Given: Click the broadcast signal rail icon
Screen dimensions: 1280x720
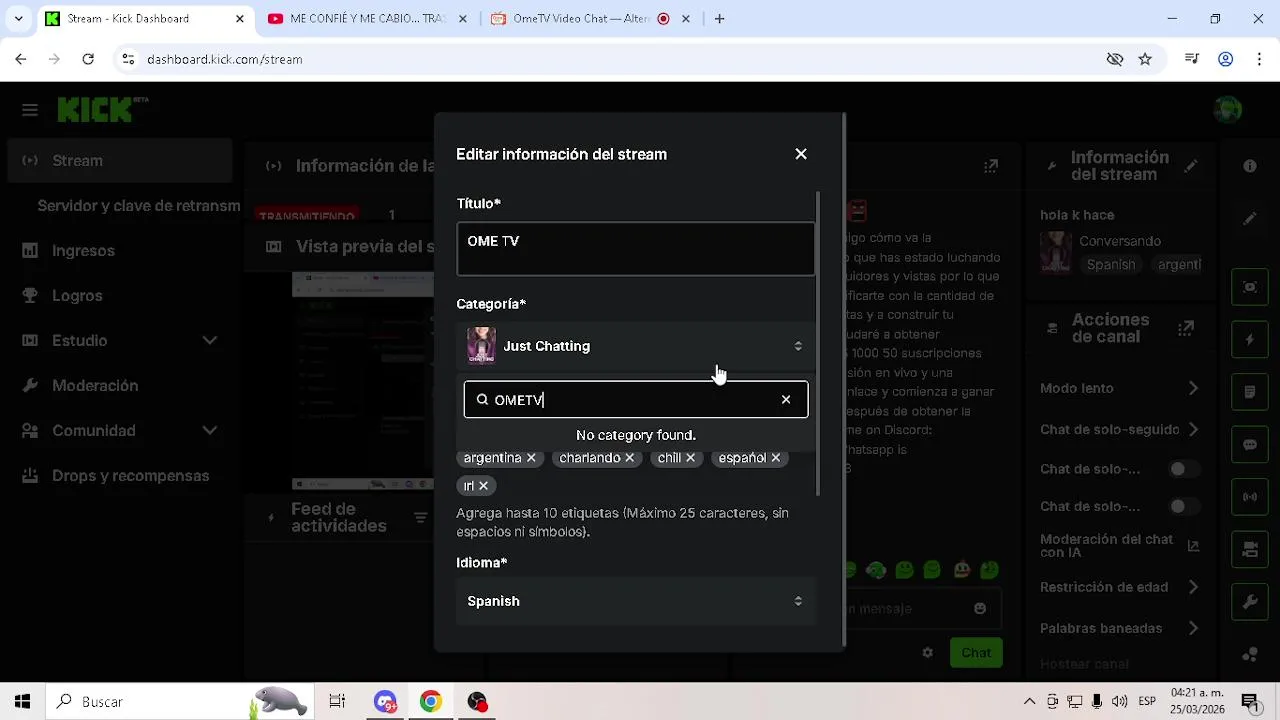Looking at the screenshot, I should (1250, 496).
